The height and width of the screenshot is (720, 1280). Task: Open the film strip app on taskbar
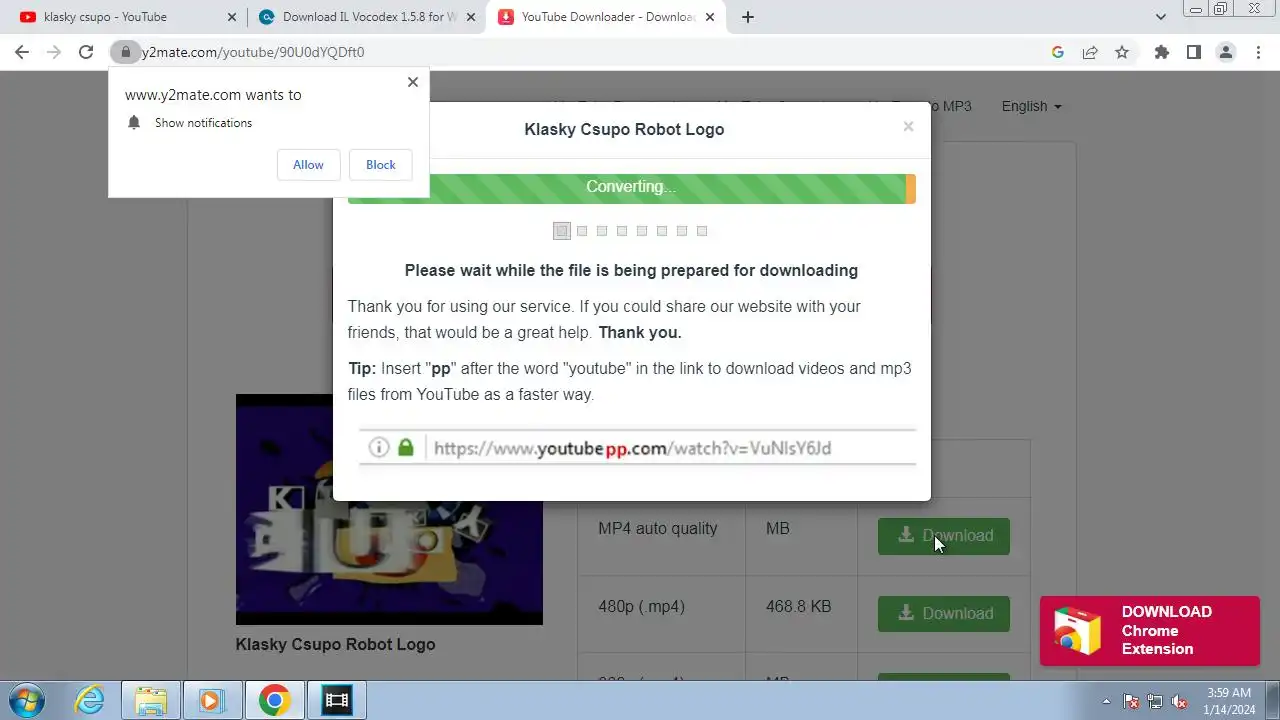[337, 700]
